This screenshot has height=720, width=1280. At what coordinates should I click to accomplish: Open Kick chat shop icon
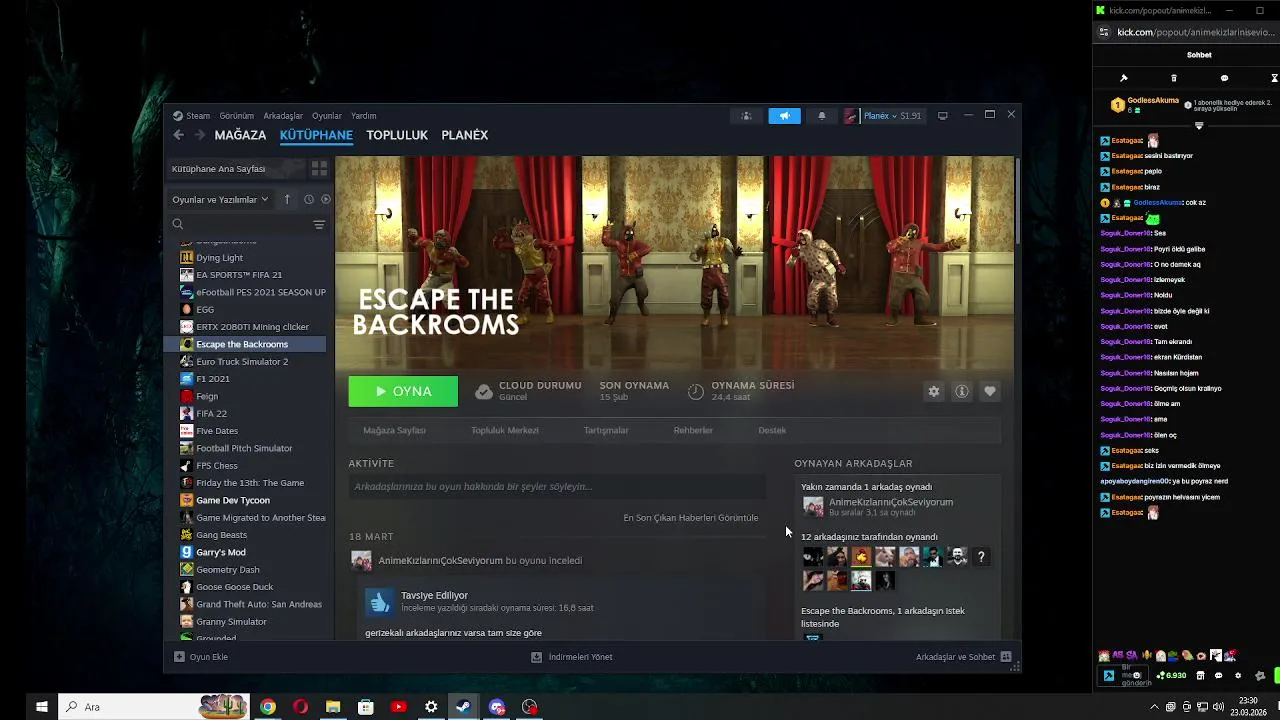[x=1200, y=676]
